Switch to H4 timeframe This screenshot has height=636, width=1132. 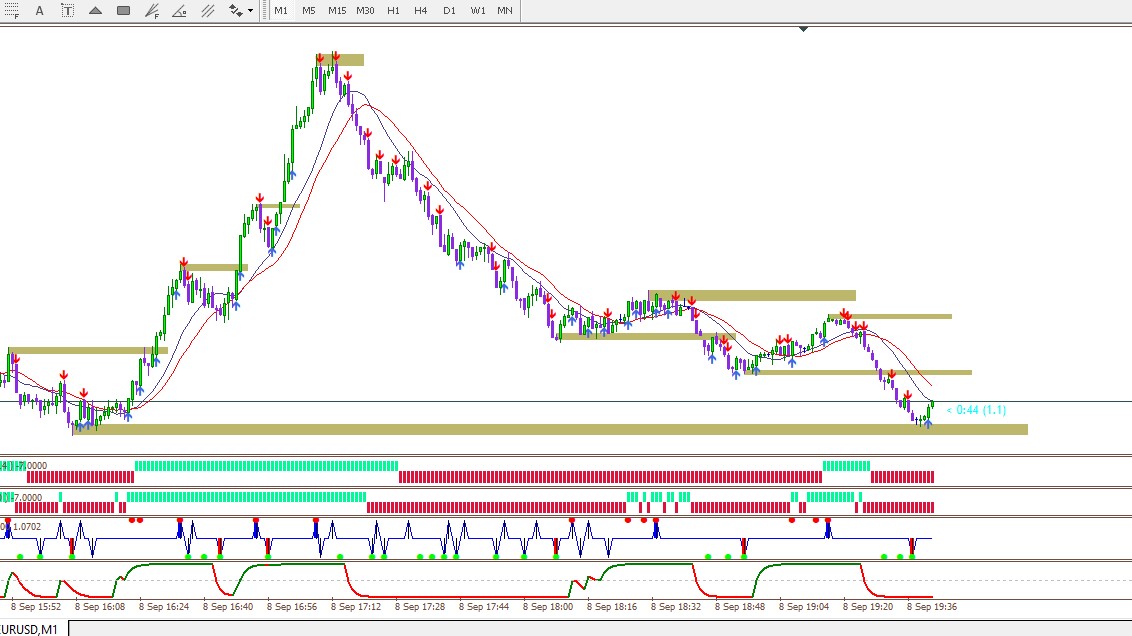click(x=421, y=10)
